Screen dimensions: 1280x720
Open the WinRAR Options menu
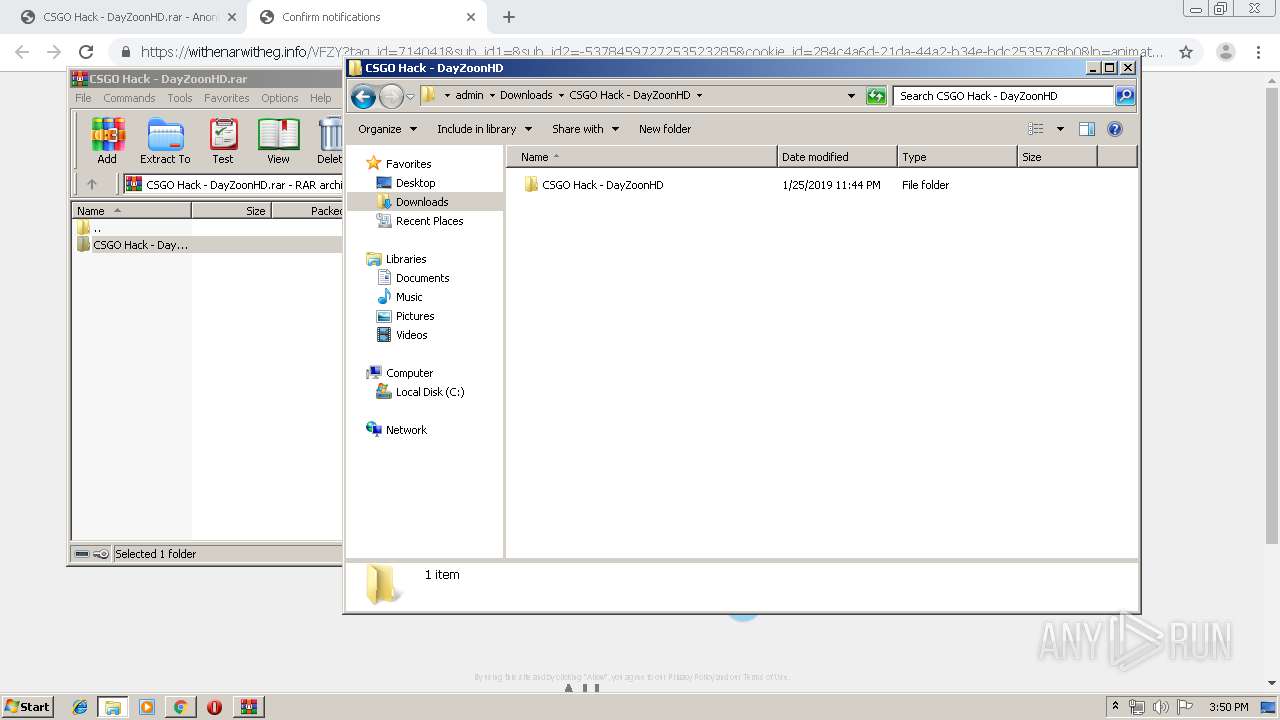click(280, 98)
